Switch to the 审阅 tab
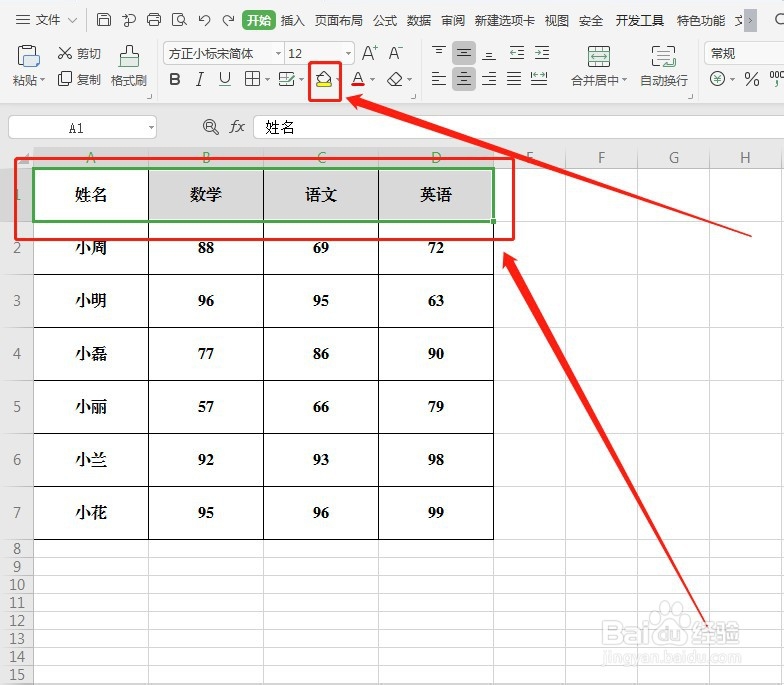 (453, 20)
